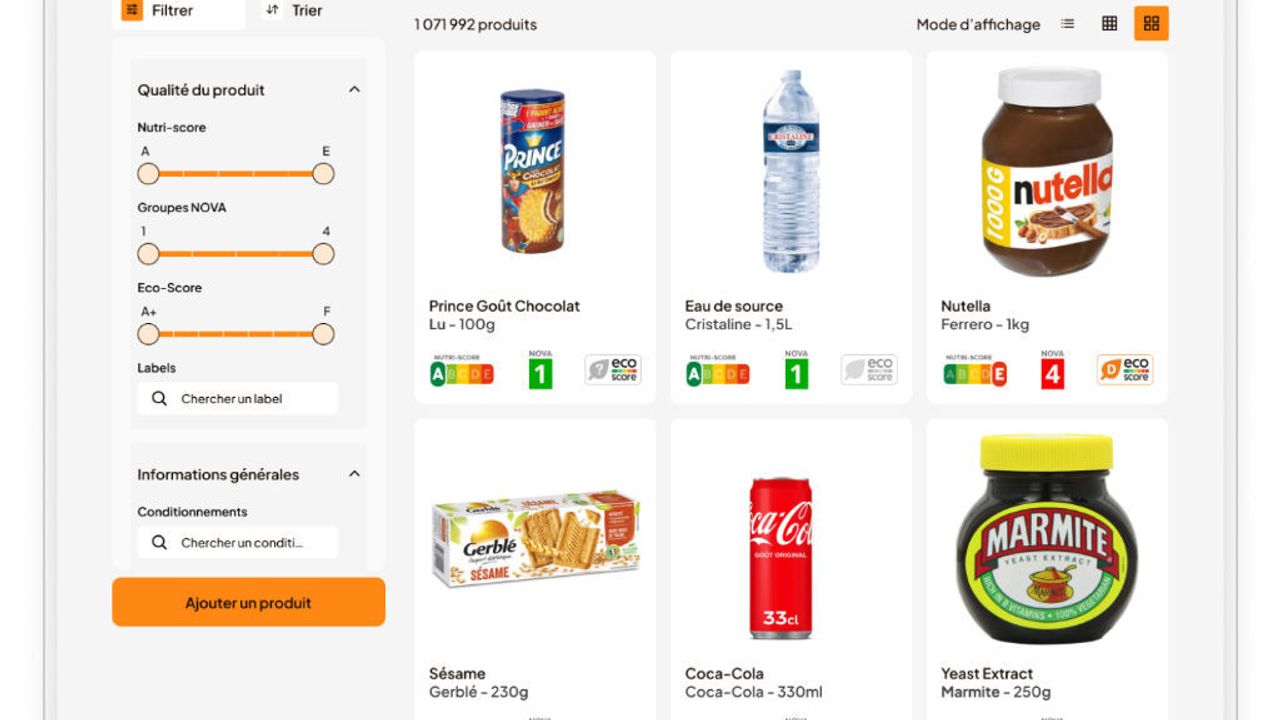Switch to the small grid display mode
This screenshot has height=720, width=1280.
click(1109, 24)
